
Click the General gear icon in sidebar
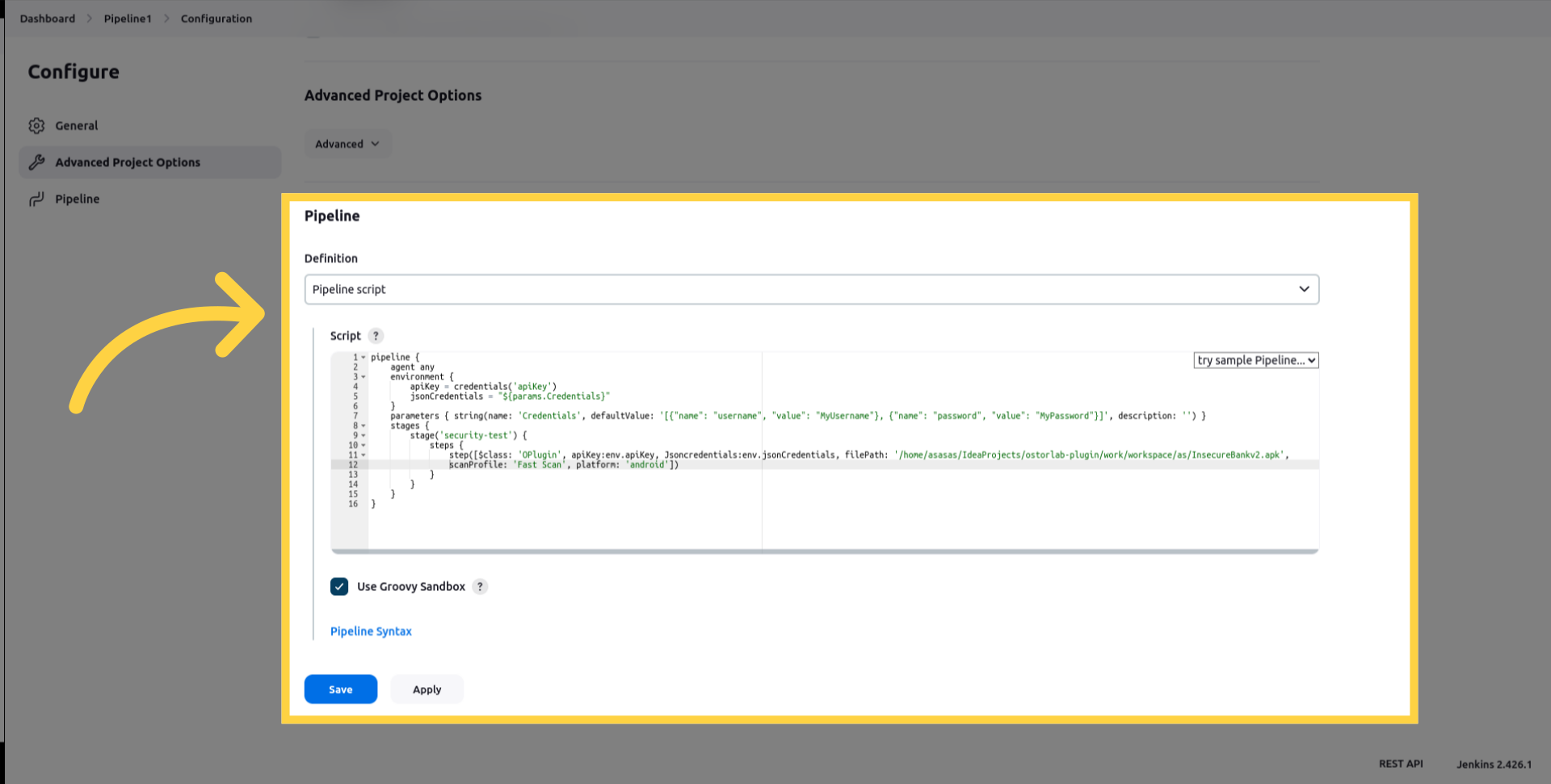36,126
